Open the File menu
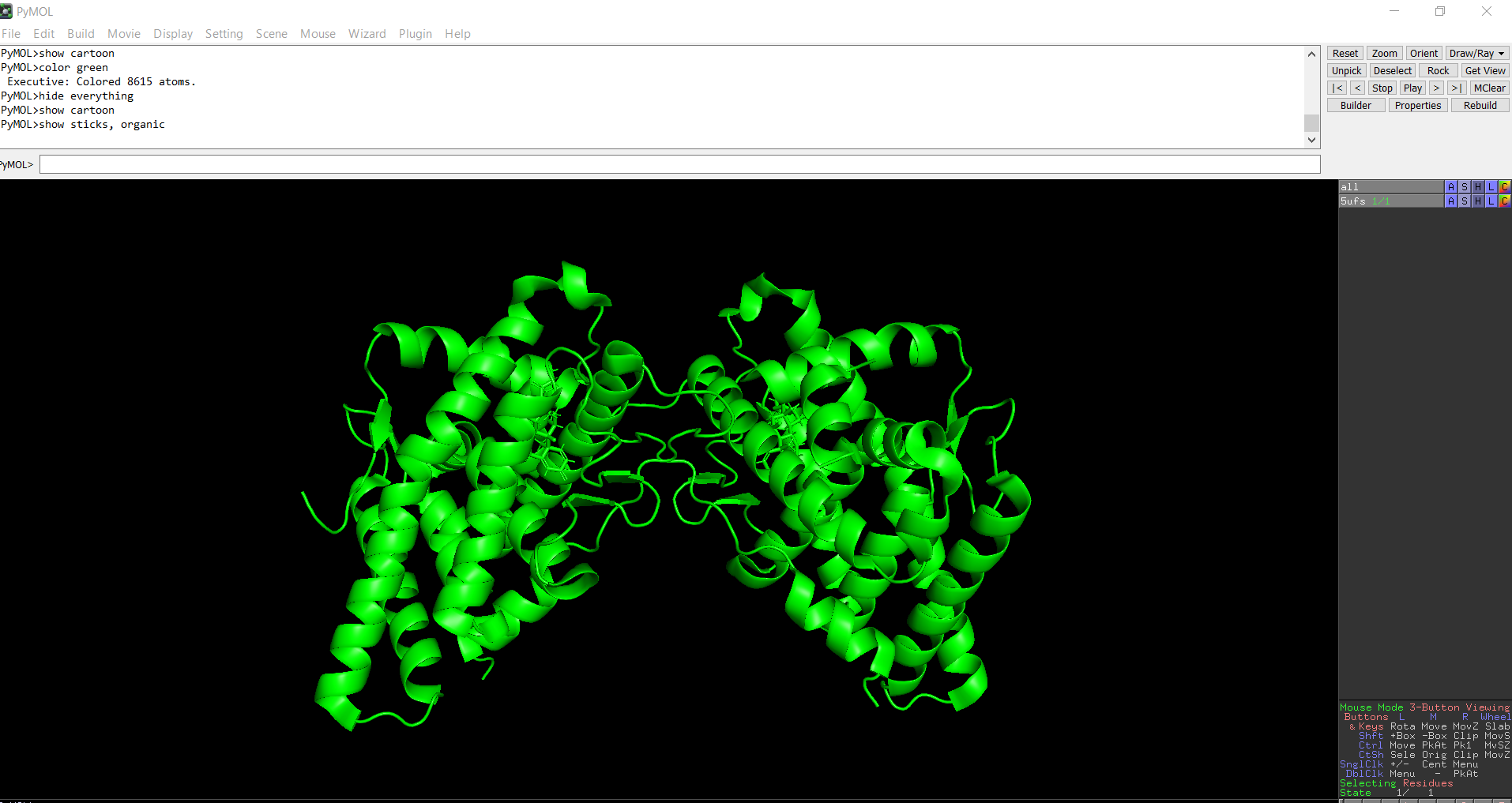Image resolution: width=1512 pixels, height=803 pixels. click(11, 34)
